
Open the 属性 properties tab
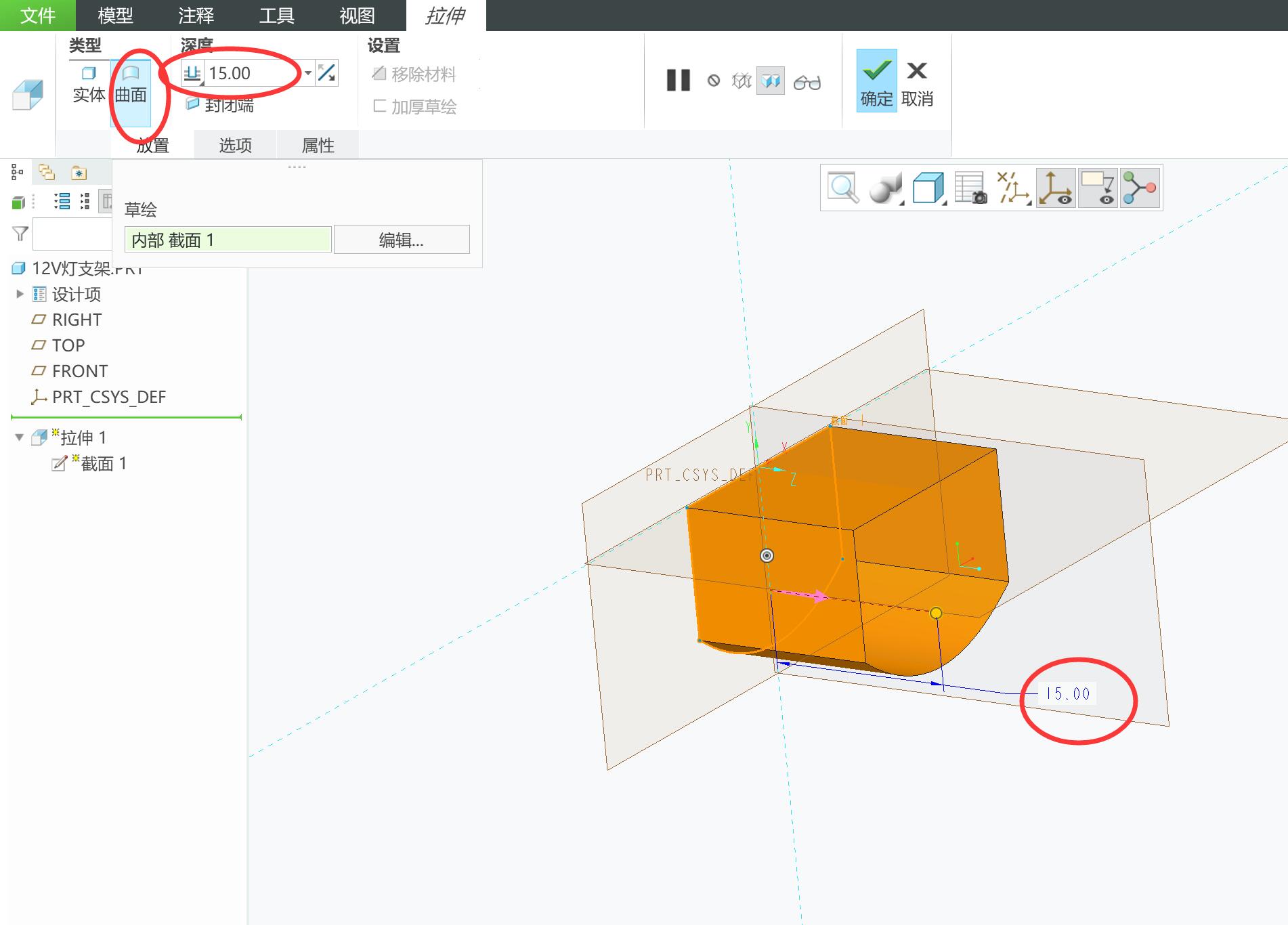click(318, 145)
